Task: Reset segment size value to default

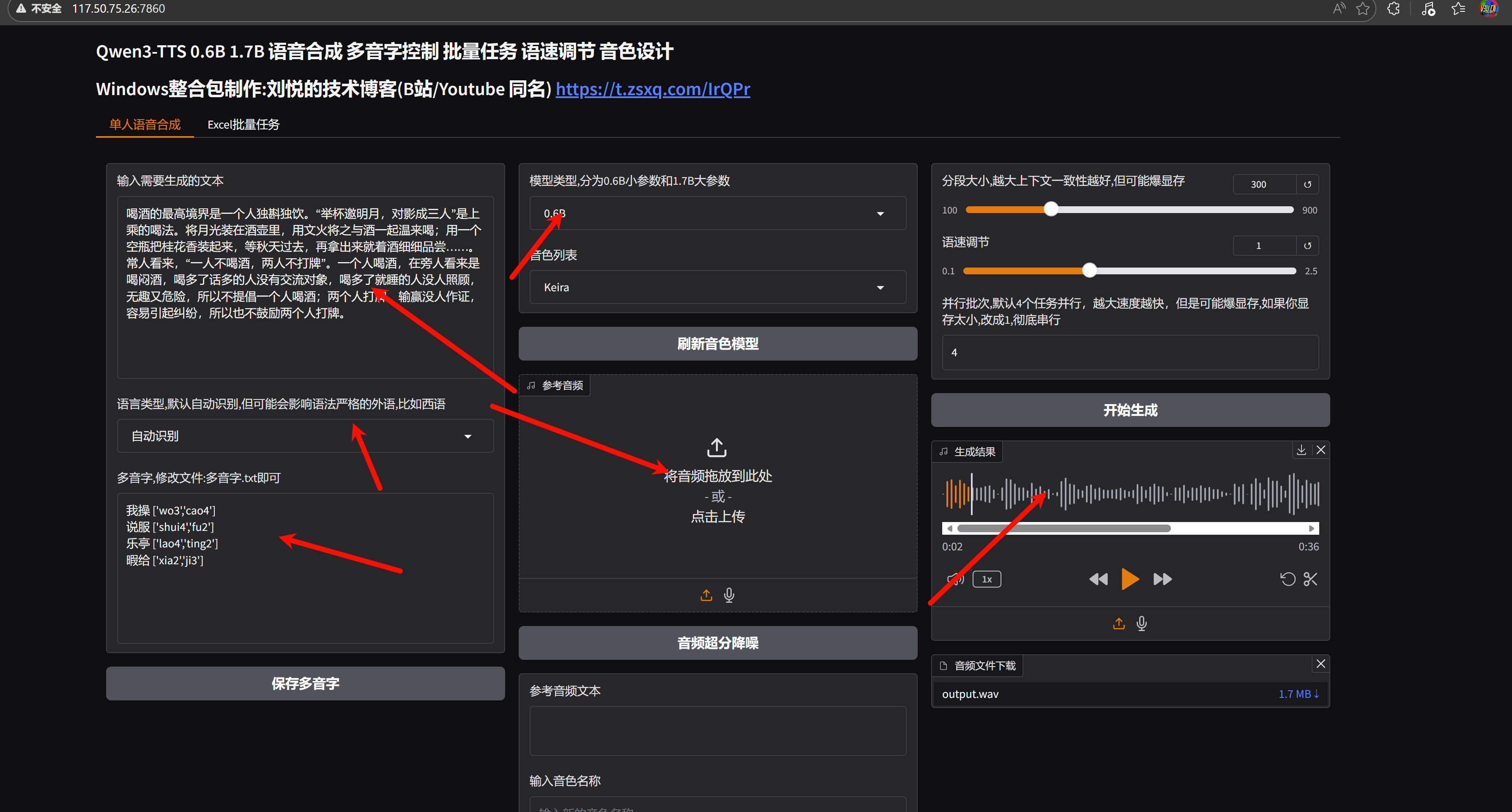Action: coord(1307,184)
